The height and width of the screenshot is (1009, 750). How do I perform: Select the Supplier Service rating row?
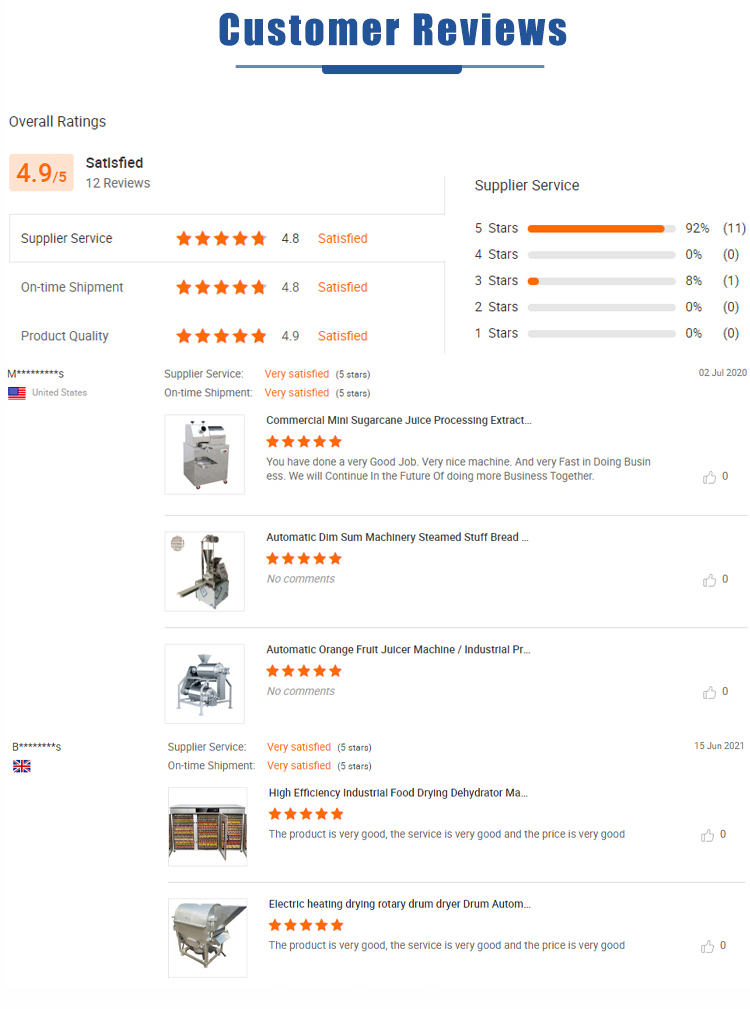226,239
